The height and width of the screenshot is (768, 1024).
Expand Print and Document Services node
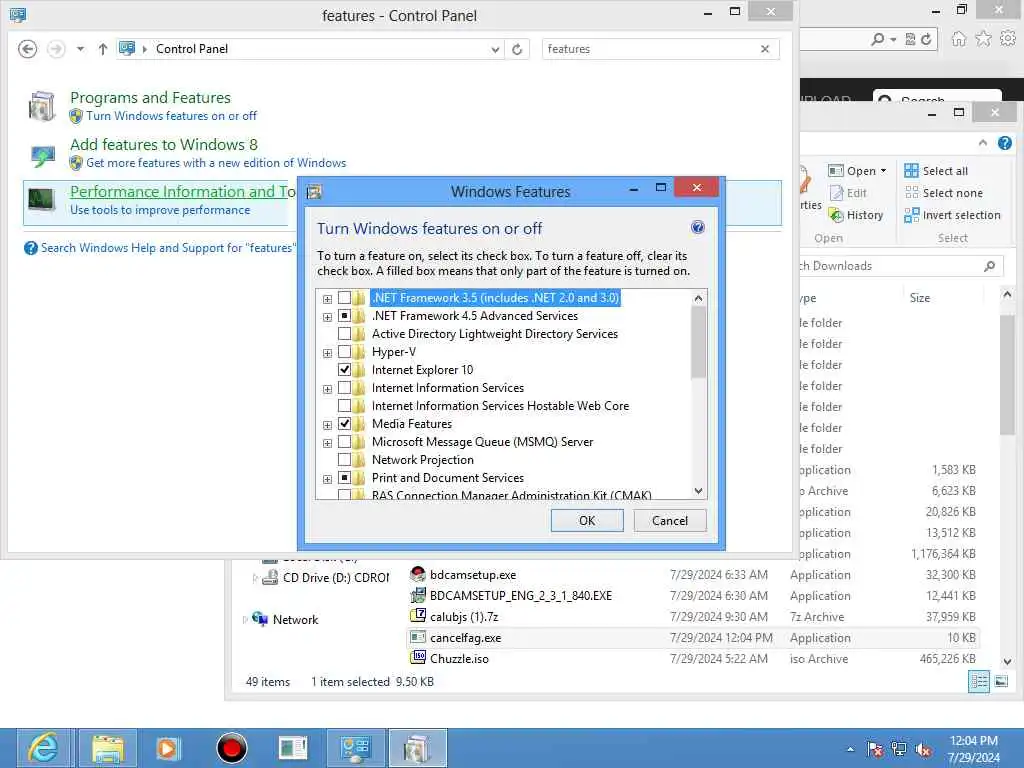(327, 479)
